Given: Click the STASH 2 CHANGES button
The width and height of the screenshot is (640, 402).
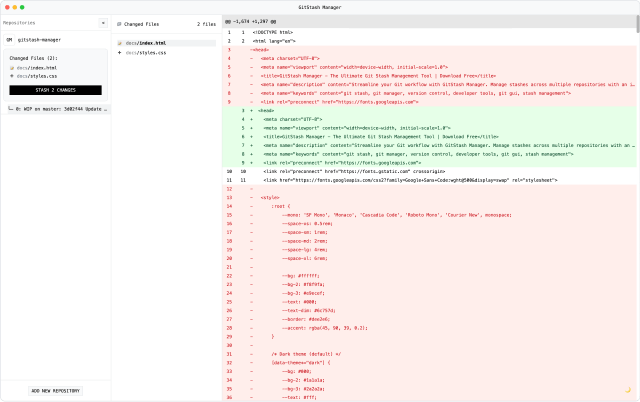Looking at the screenshot, I should click(x=56, y=90).
